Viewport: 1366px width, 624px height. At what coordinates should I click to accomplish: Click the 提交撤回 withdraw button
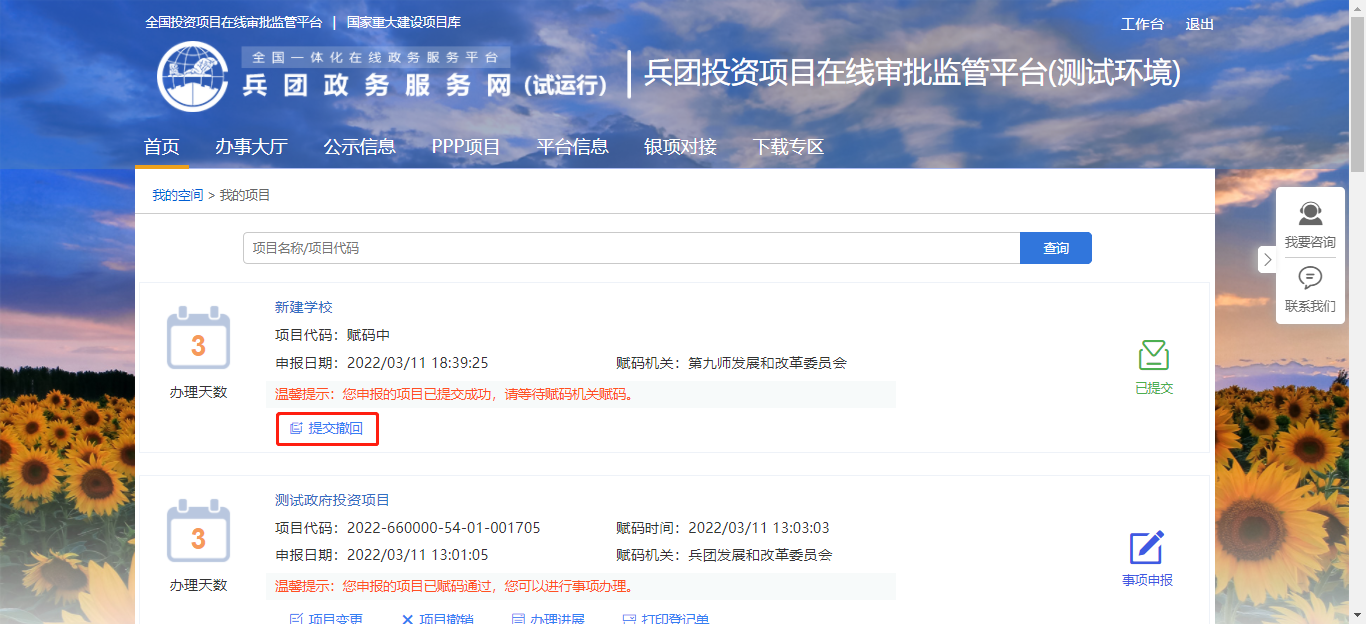coord(328,429)
